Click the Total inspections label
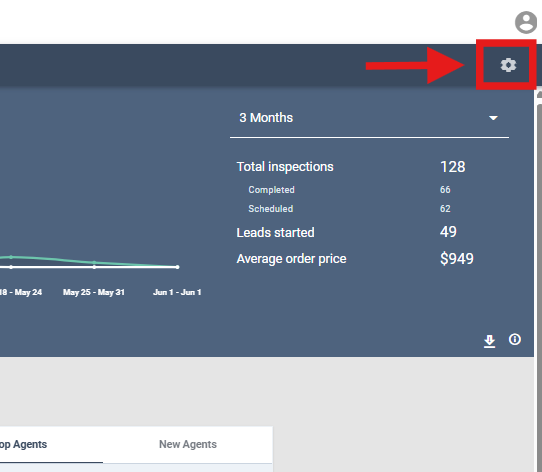Viewport: 542px width, 472px height. 285,167
